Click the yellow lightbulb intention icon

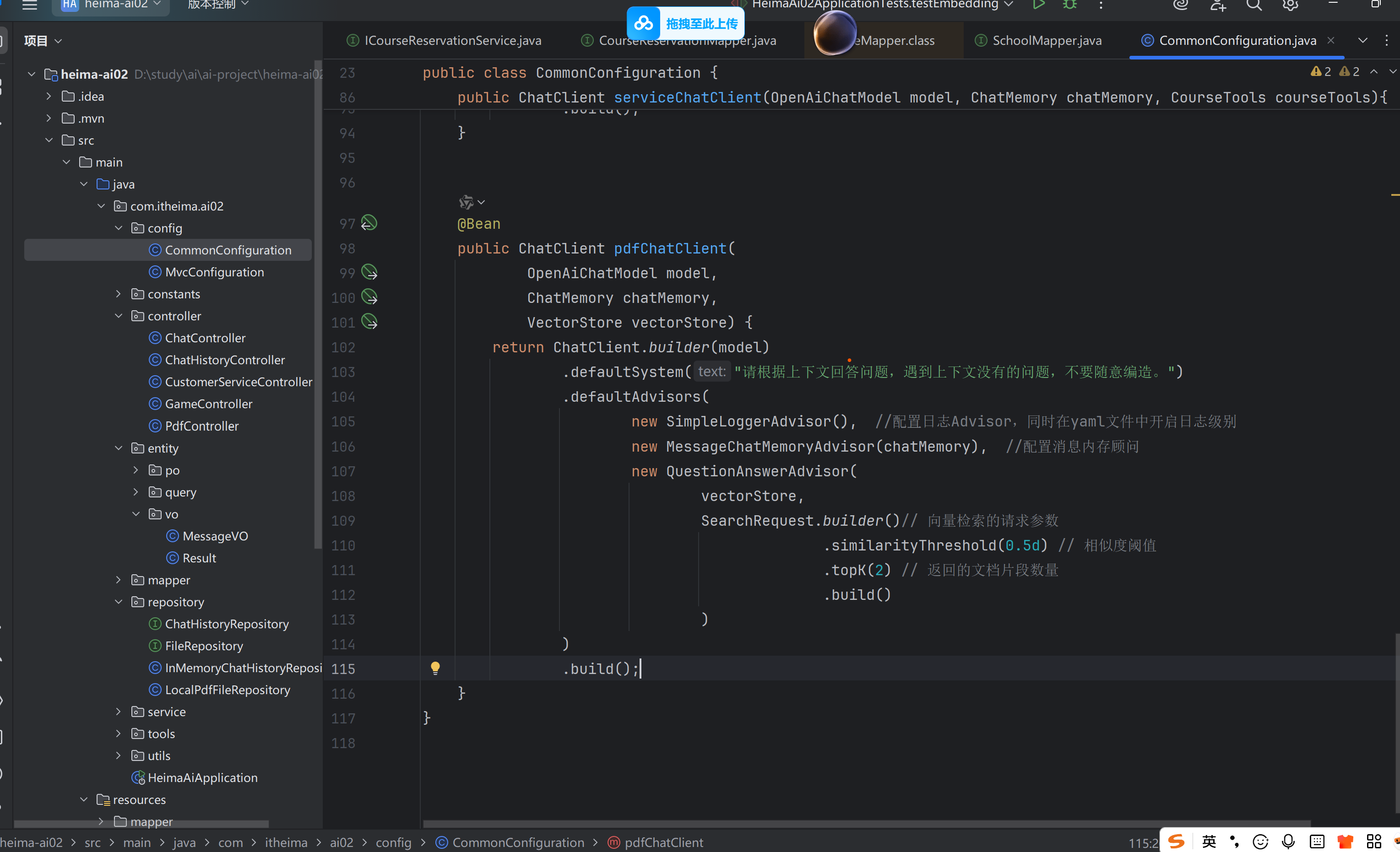pyautogui.click(x=435, y=668)
